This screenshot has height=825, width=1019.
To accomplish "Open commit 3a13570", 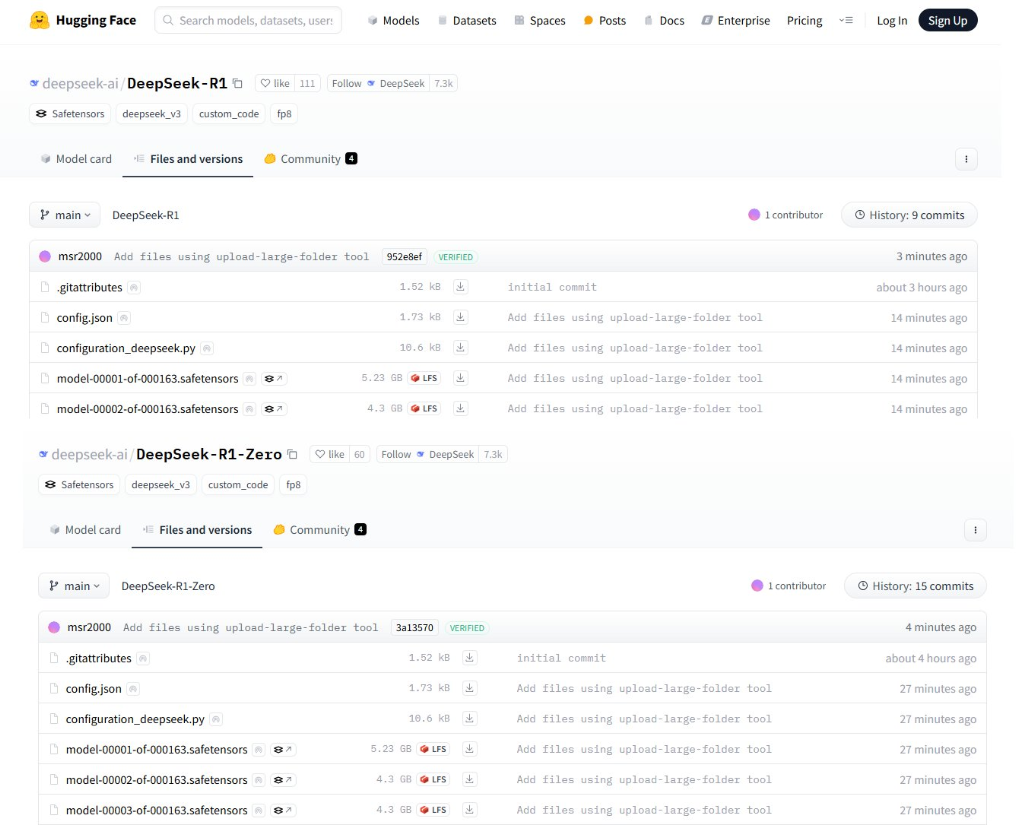I will [x=415, y=627].
